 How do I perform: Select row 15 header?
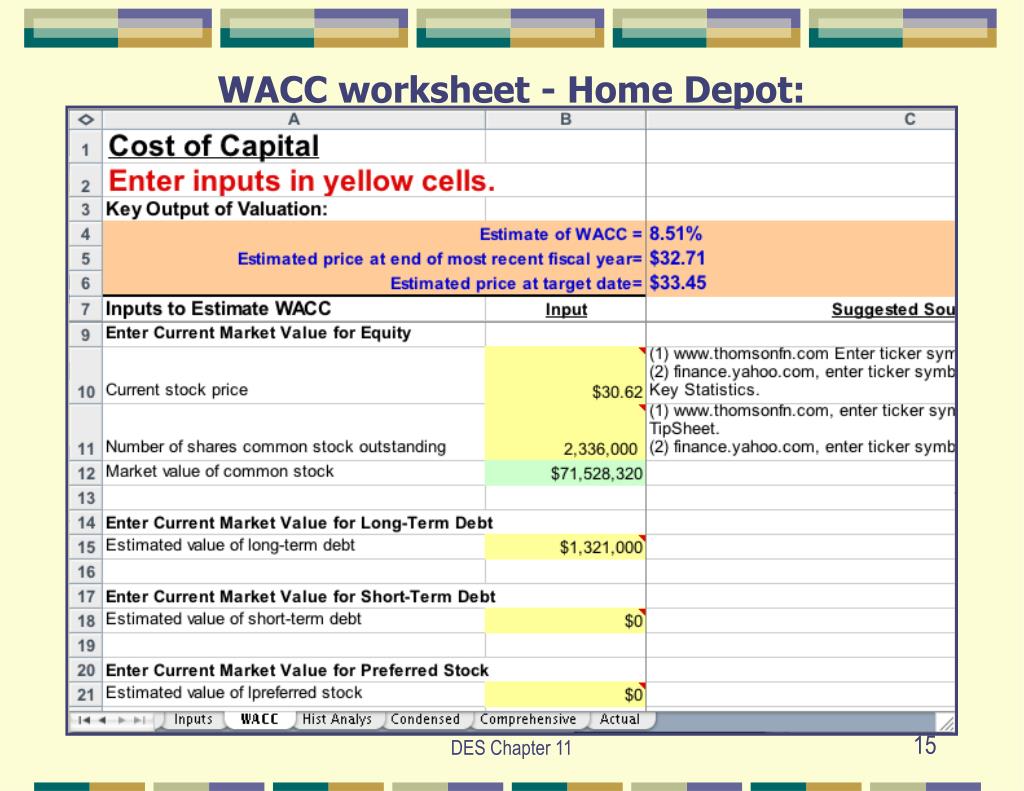tap(86, 547)
